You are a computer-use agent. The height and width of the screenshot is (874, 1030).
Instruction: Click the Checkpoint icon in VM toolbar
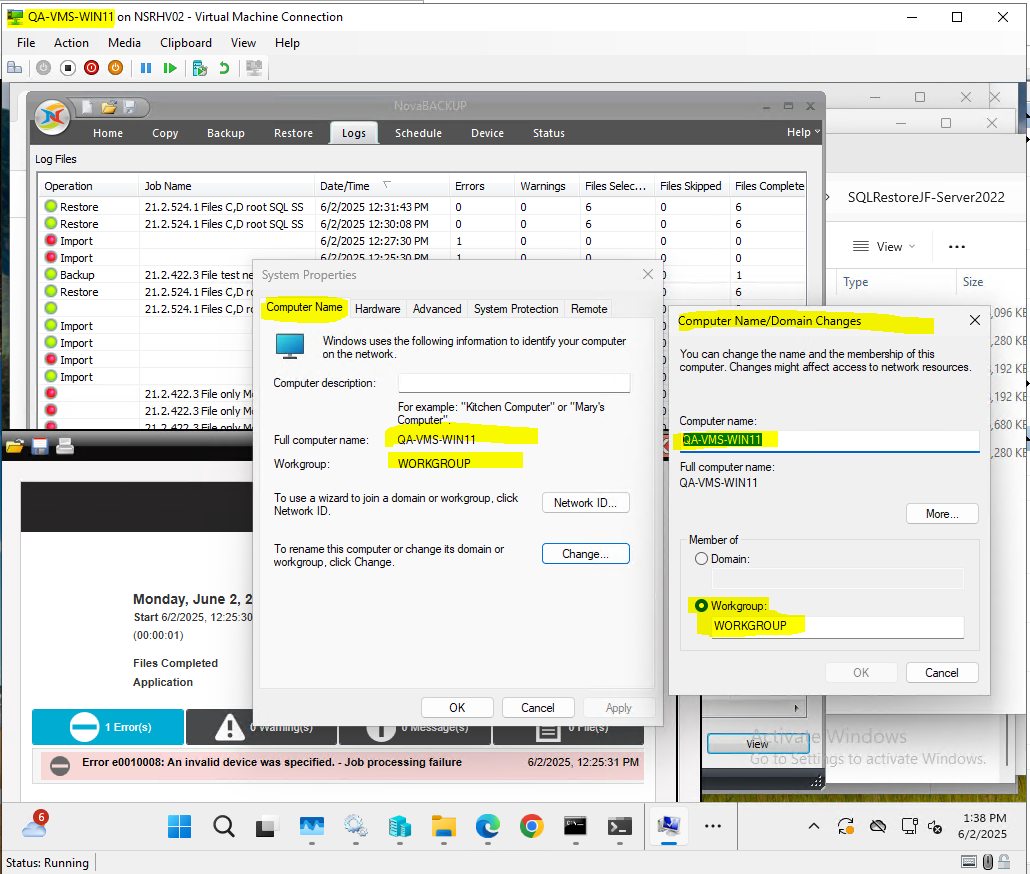(x=200, y=68)
